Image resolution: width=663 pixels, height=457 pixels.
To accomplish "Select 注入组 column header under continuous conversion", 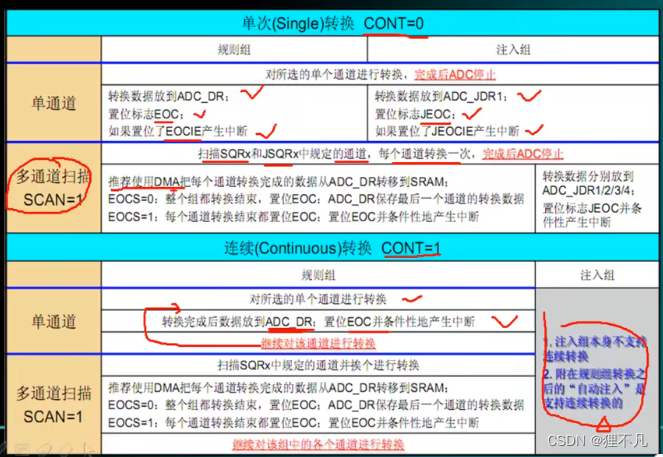I will (597, 275).
